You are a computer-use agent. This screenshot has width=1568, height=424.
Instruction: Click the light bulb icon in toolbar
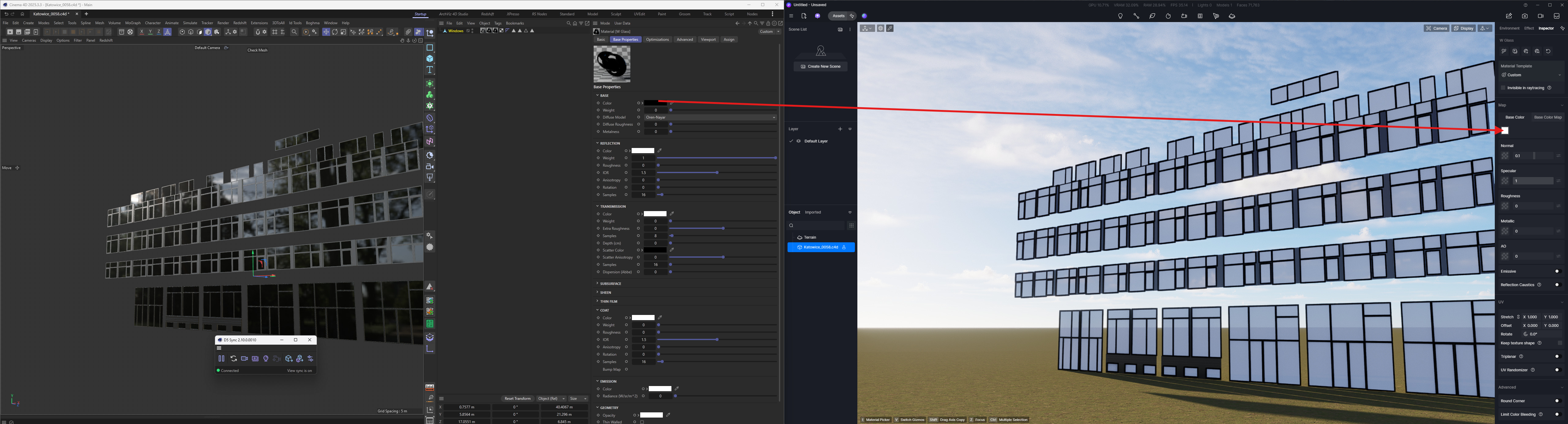click(x=1120, y=17)
